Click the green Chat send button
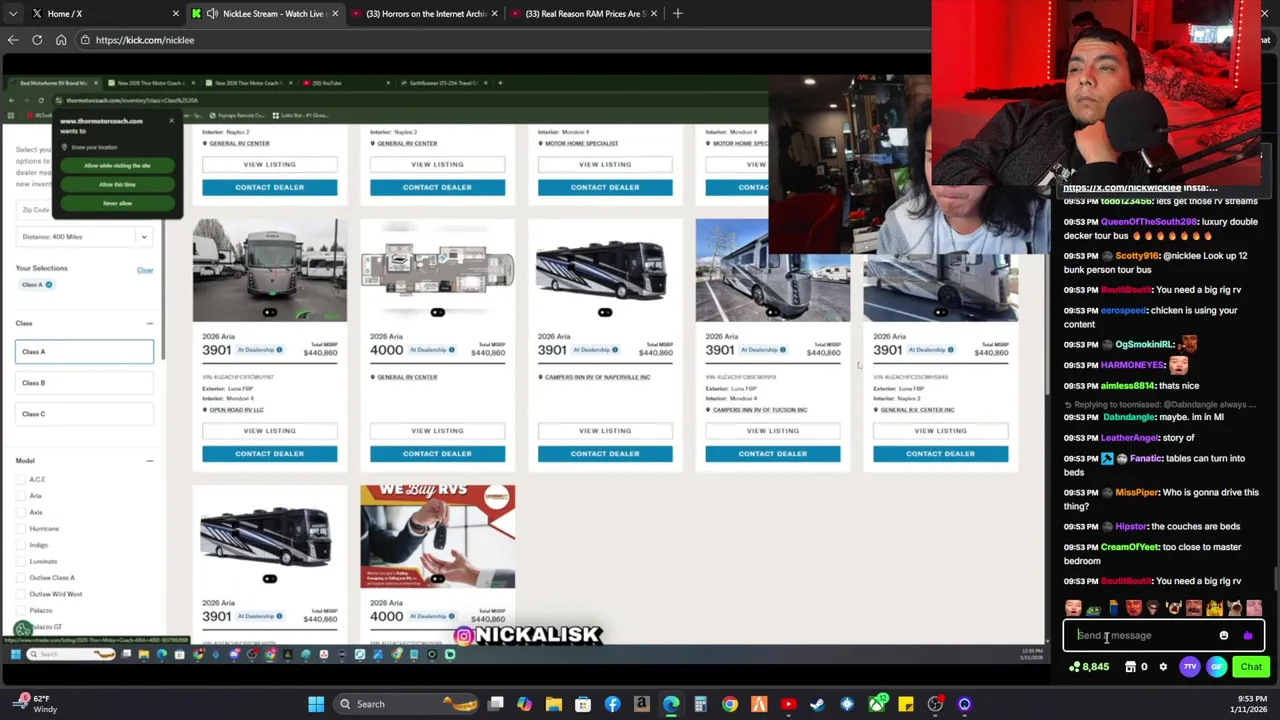Viewport: 1280px width, 720px height. (1251, 667)
